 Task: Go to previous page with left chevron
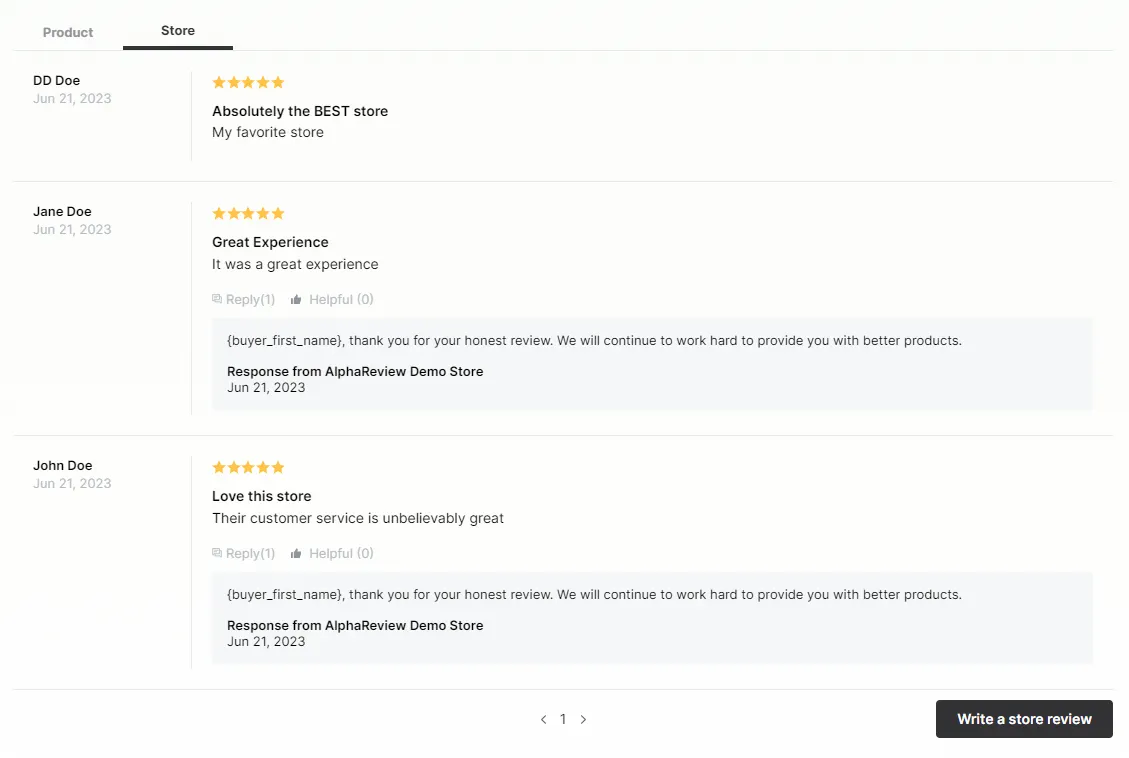543,719
